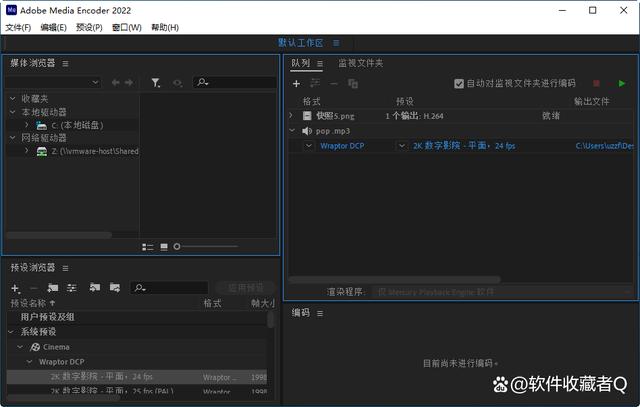This screenshot has height=407, width=640.
Task: Select the 2K 数字影院 24 fps preset row
Action: [137, 377]
